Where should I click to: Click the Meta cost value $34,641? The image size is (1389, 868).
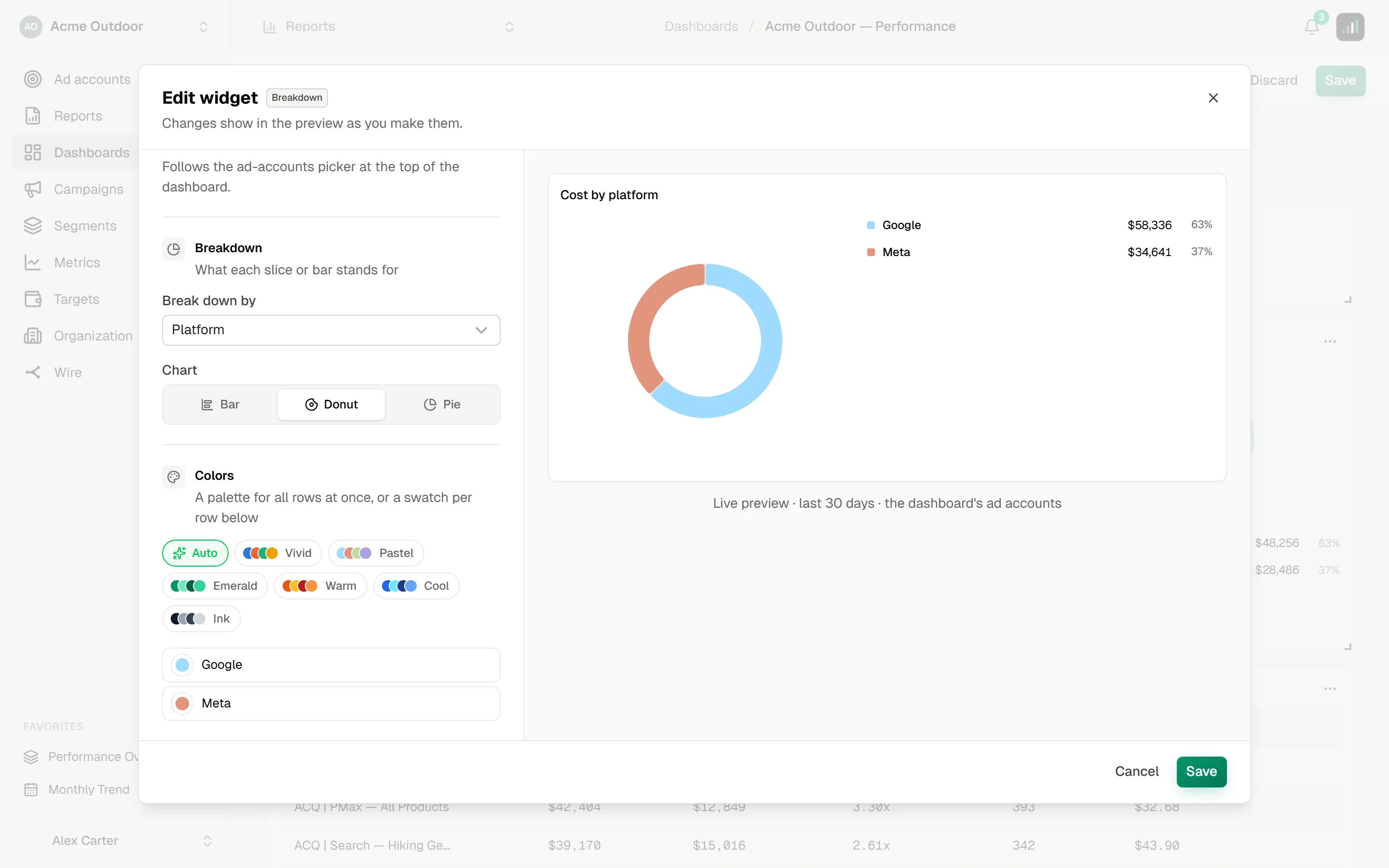pyautogui.click(x=1149, y=252)
